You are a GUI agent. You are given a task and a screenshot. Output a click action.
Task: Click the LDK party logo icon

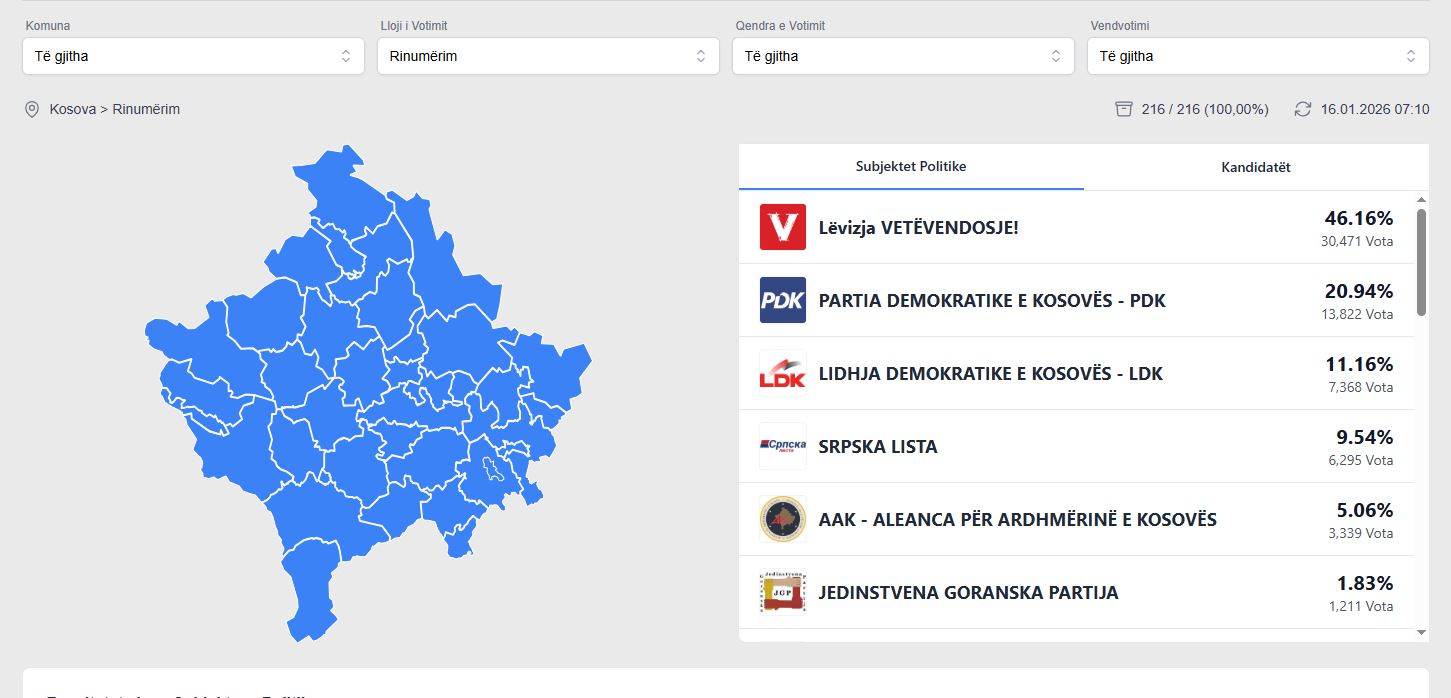point(782,373)
